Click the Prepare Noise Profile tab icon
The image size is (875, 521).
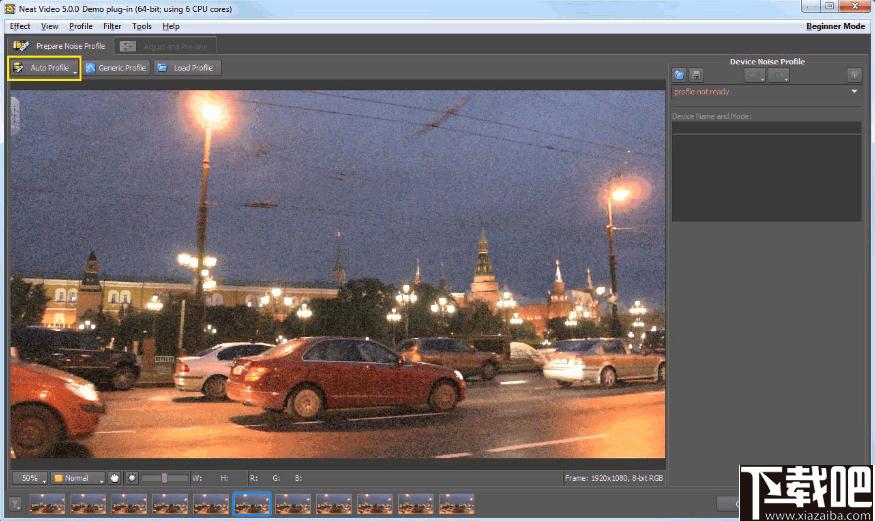click(21, 46)
